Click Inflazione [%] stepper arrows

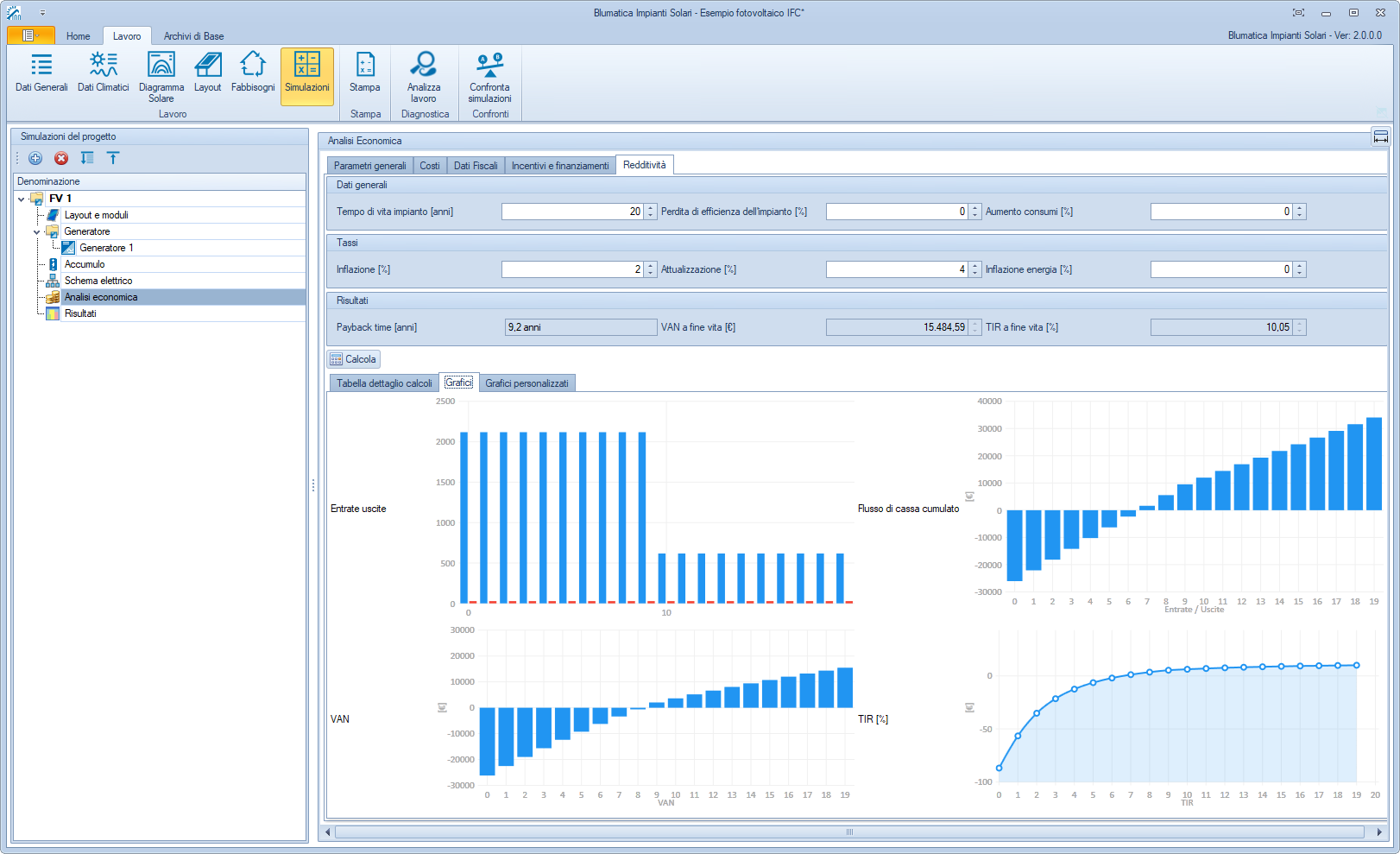[x=651, y=269]
